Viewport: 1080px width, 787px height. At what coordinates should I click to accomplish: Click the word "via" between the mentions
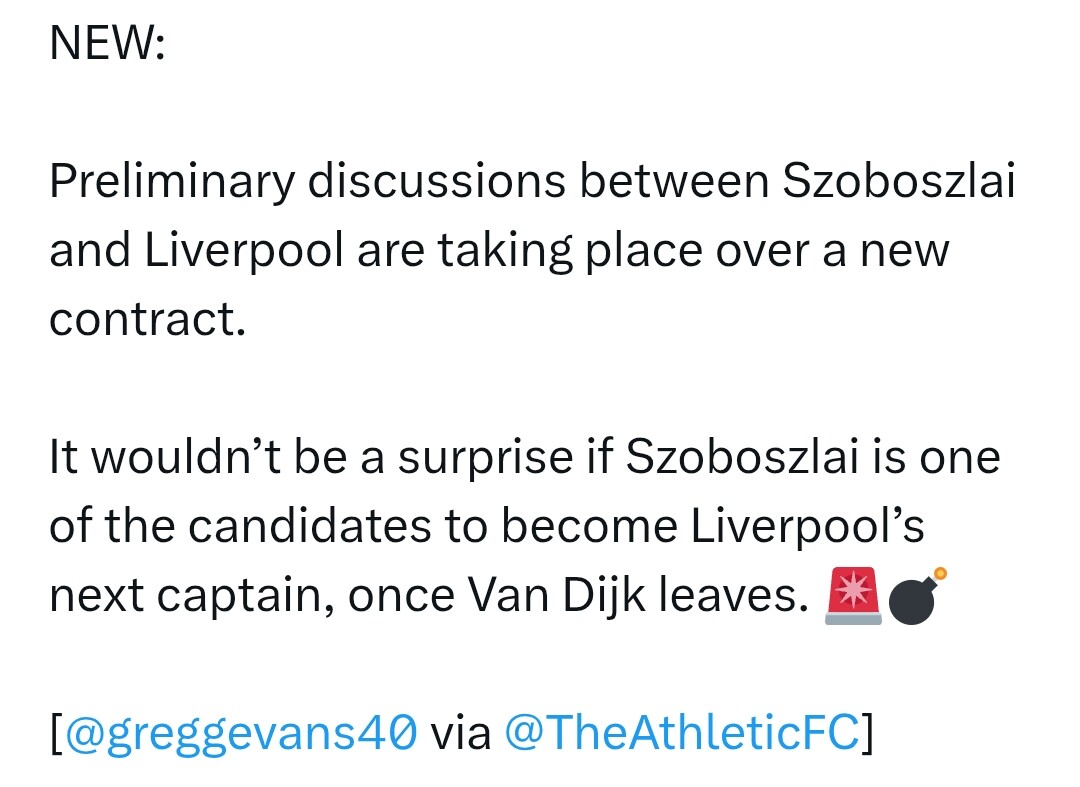pyautogui.click(x=461, y=735)
